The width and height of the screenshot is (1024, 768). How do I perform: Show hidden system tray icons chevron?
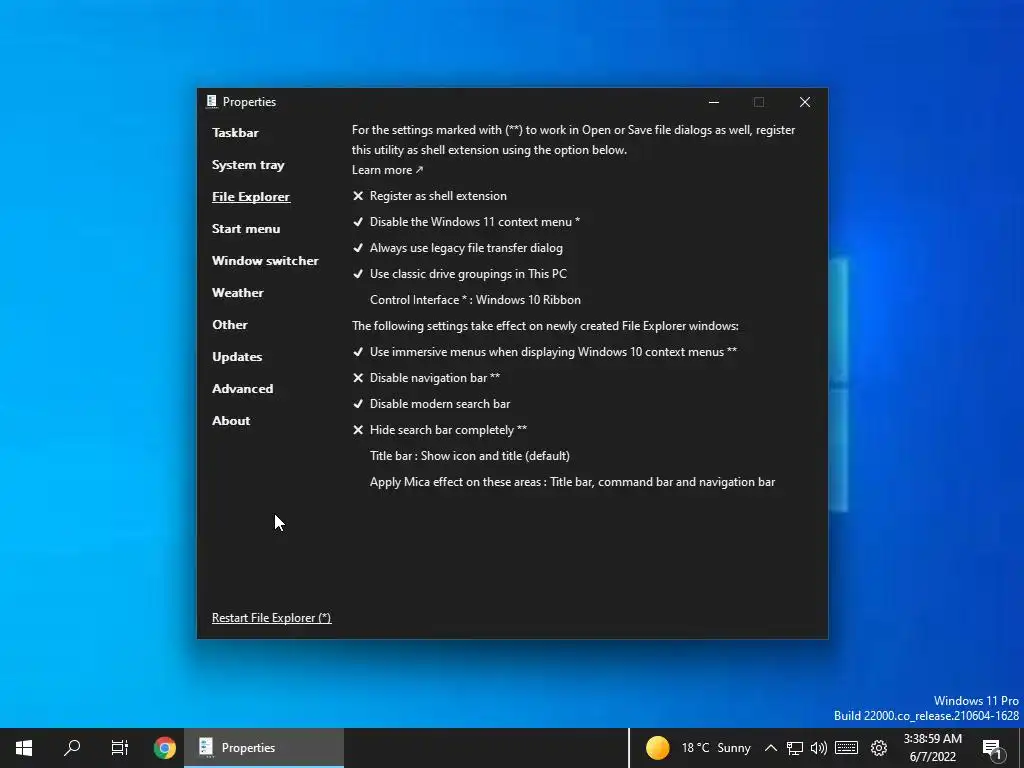(x=771, y=748)
